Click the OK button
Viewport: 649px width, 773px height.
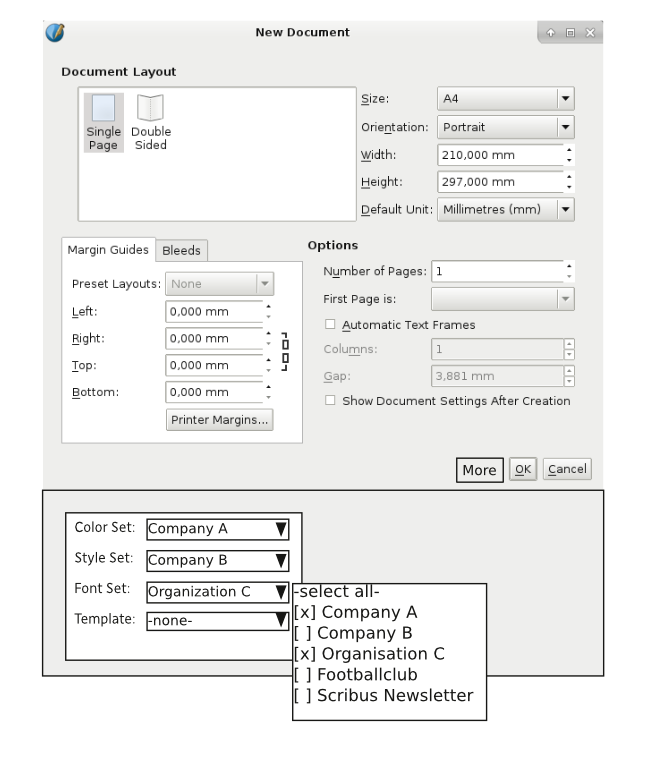coord(521,469)
